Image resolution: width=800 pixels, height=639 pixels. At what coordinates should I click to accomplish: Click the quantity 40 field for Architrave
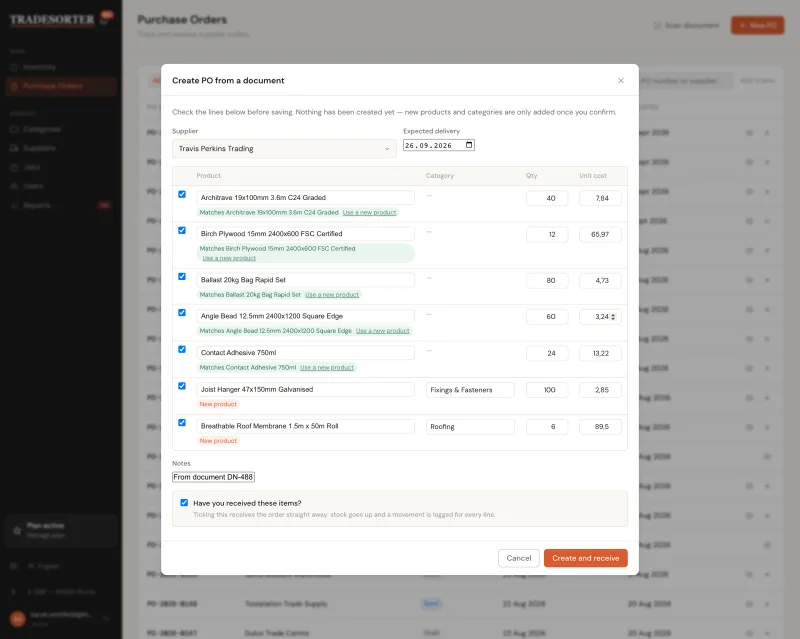pyautogui.click(x=547, y=198)
